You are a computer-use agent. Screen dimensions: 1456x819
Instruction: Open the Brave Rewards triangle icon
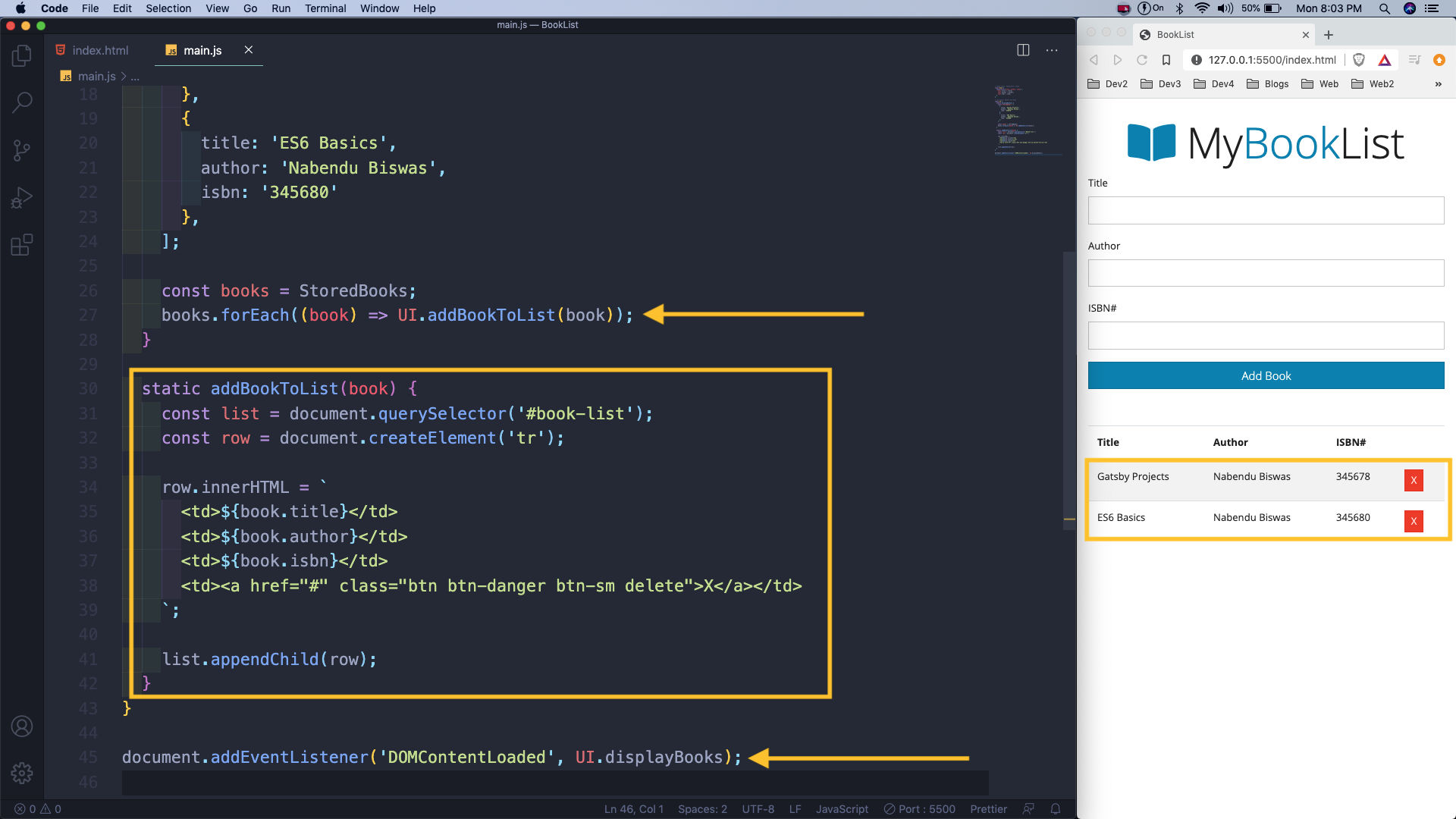pyautogui.click(x=1385, y=60)
